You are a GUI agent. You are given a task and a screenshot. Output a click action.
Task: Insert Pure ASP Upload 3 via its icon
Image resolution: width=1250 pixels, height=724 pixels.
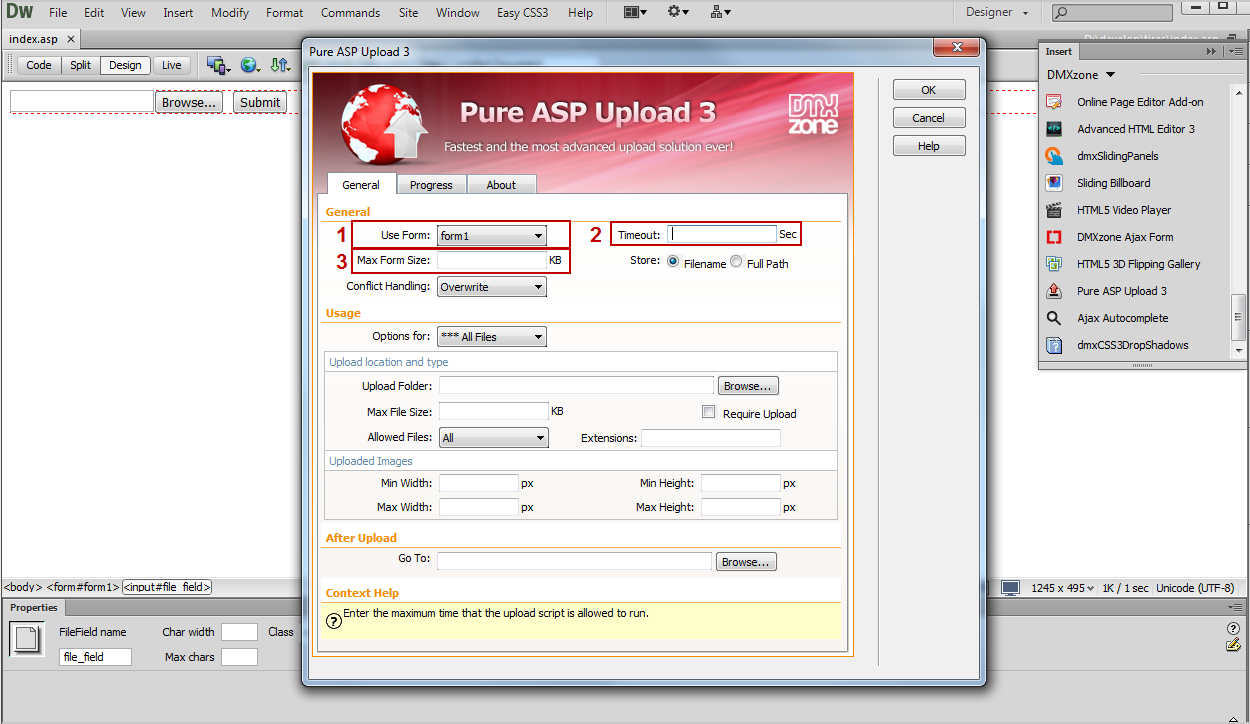pos(1054,291)
